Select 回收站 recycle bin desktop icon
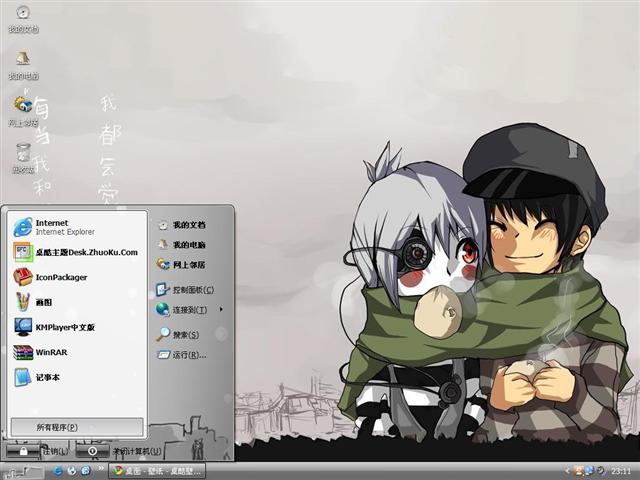 23,158
